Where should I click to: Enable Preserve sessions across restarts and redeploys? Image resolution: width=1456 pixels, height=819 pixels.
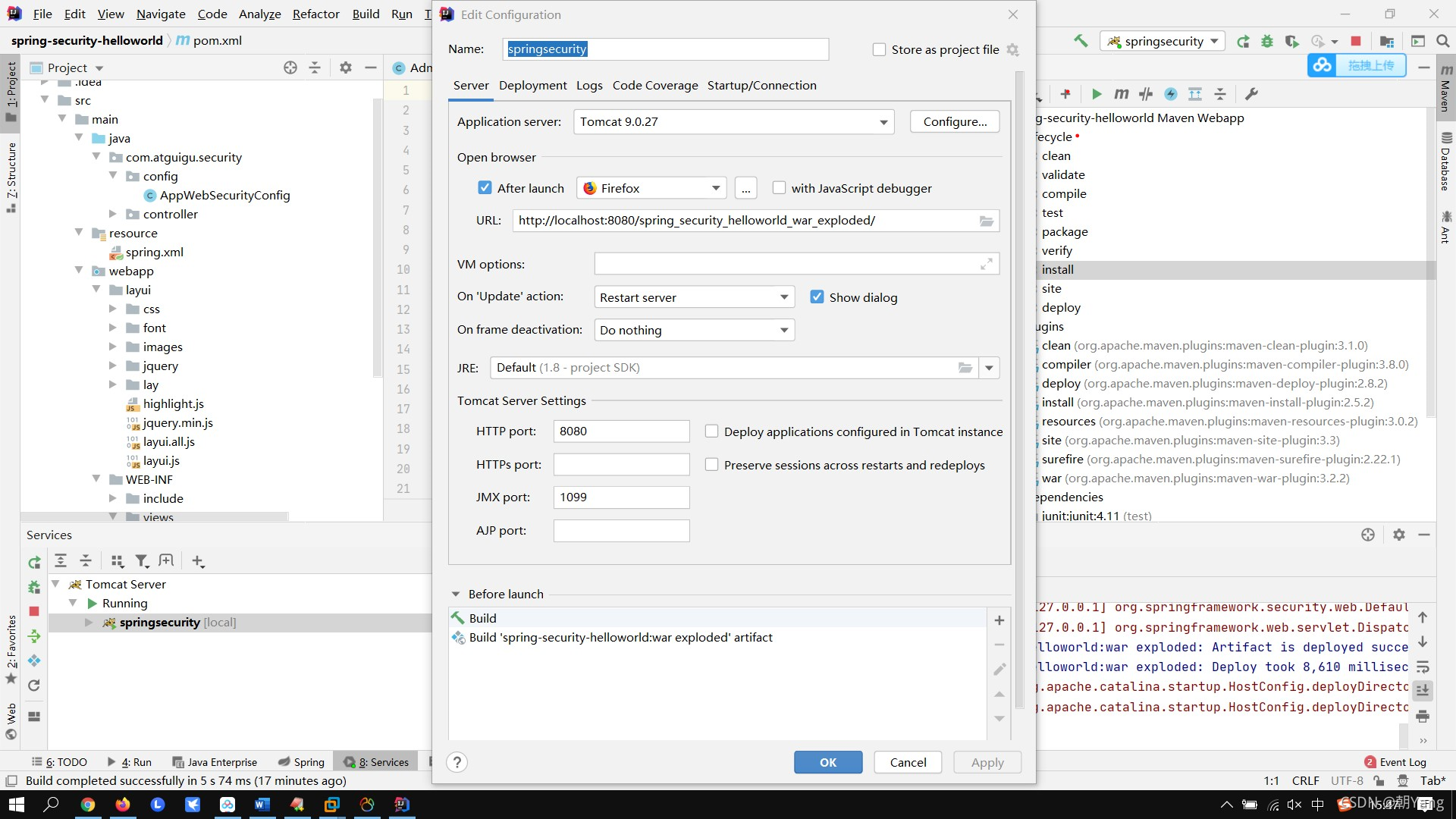pos(712,464)
